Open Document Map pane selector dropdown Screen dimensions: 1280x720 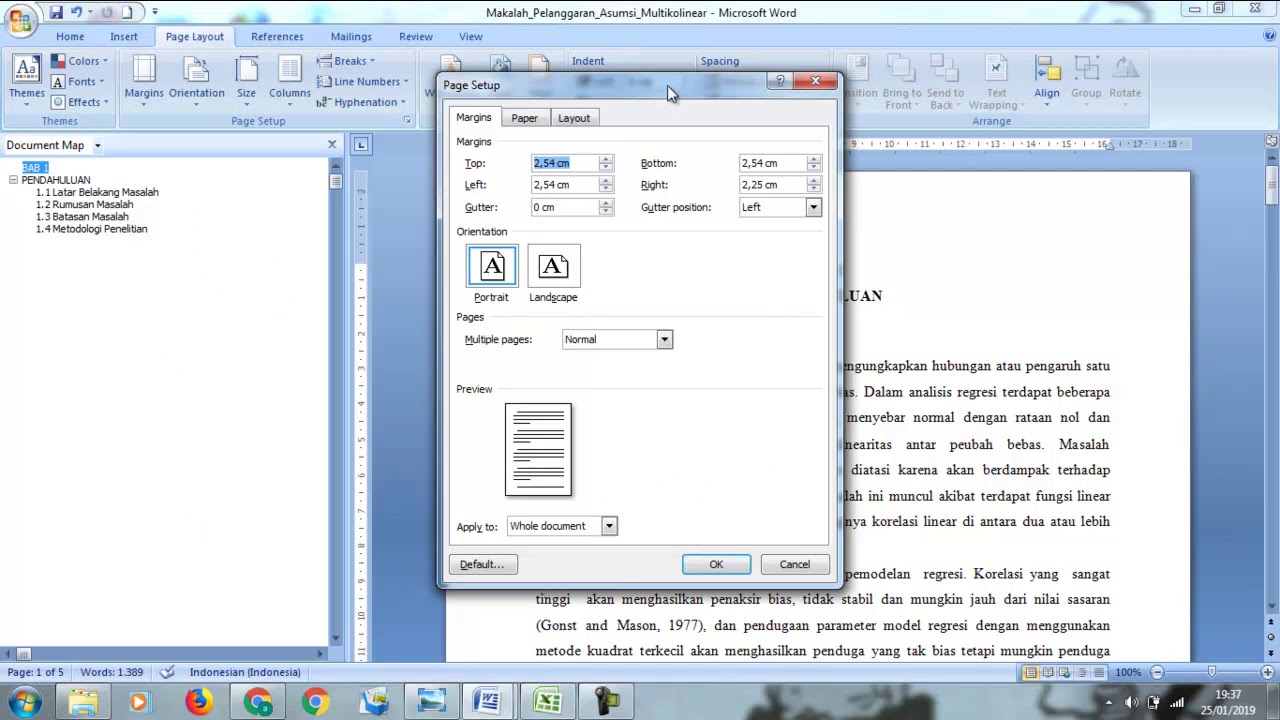click(x=97, y=146)
